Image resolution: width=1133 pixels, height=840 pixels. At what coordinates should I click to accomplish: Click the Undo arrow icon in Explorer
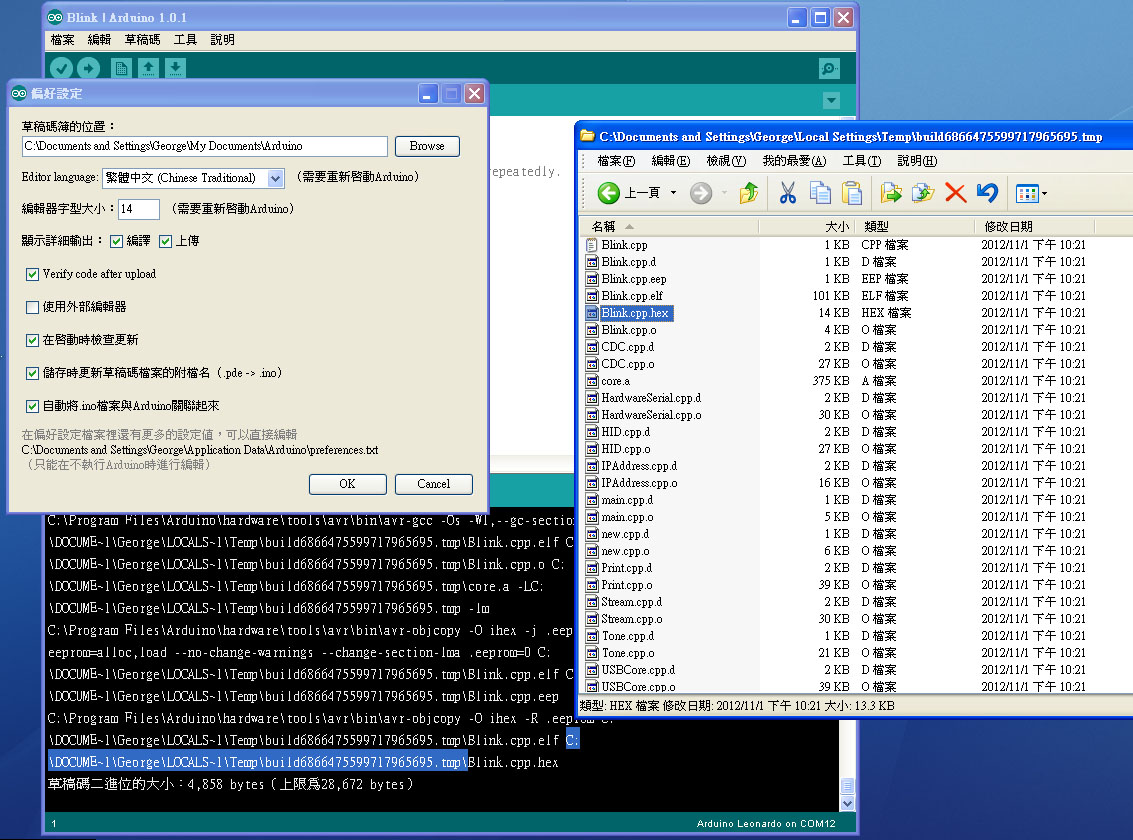pyautogui.click(x=987, y=193)
